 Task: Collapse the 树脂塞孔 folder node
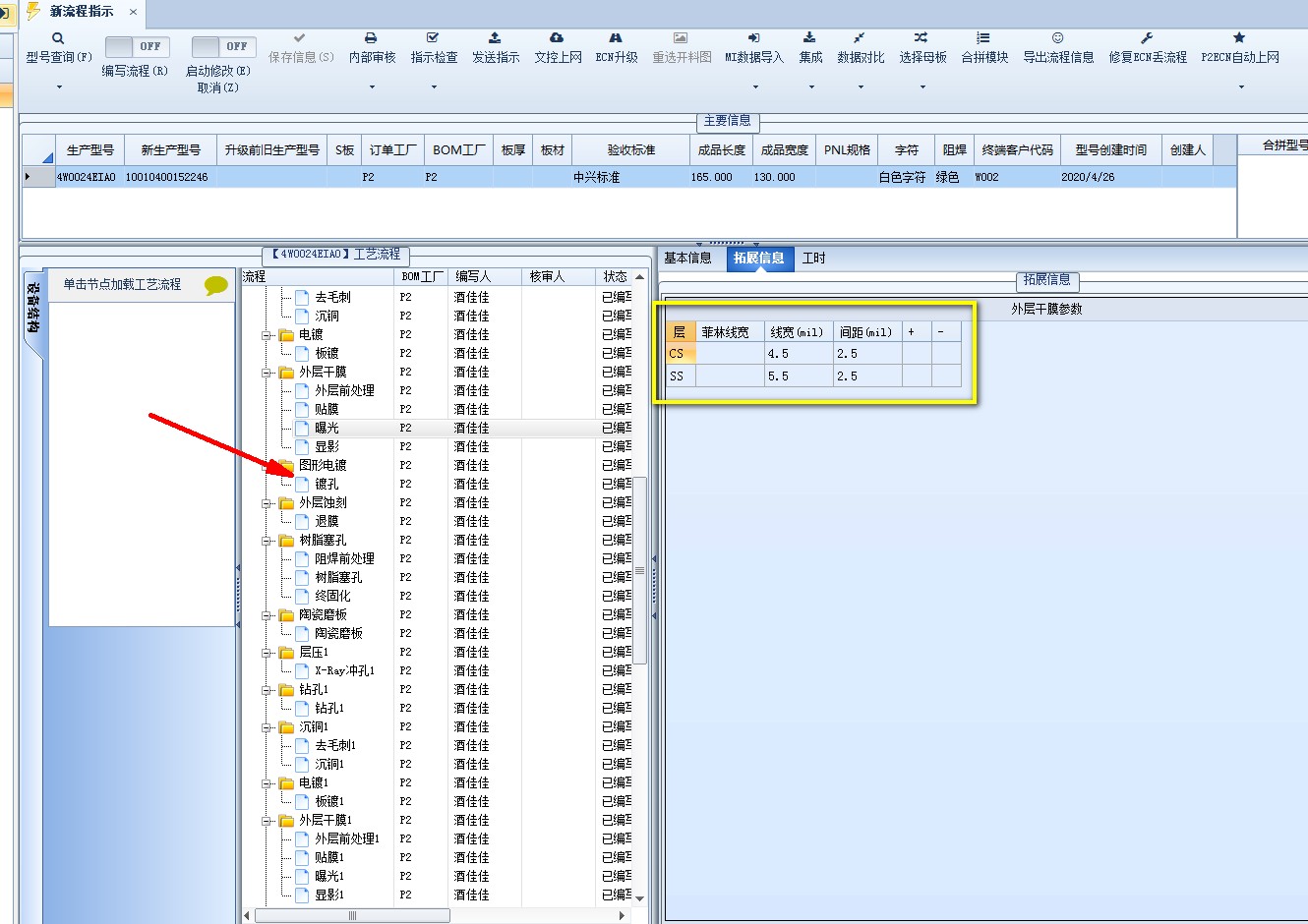pos(267,541)
